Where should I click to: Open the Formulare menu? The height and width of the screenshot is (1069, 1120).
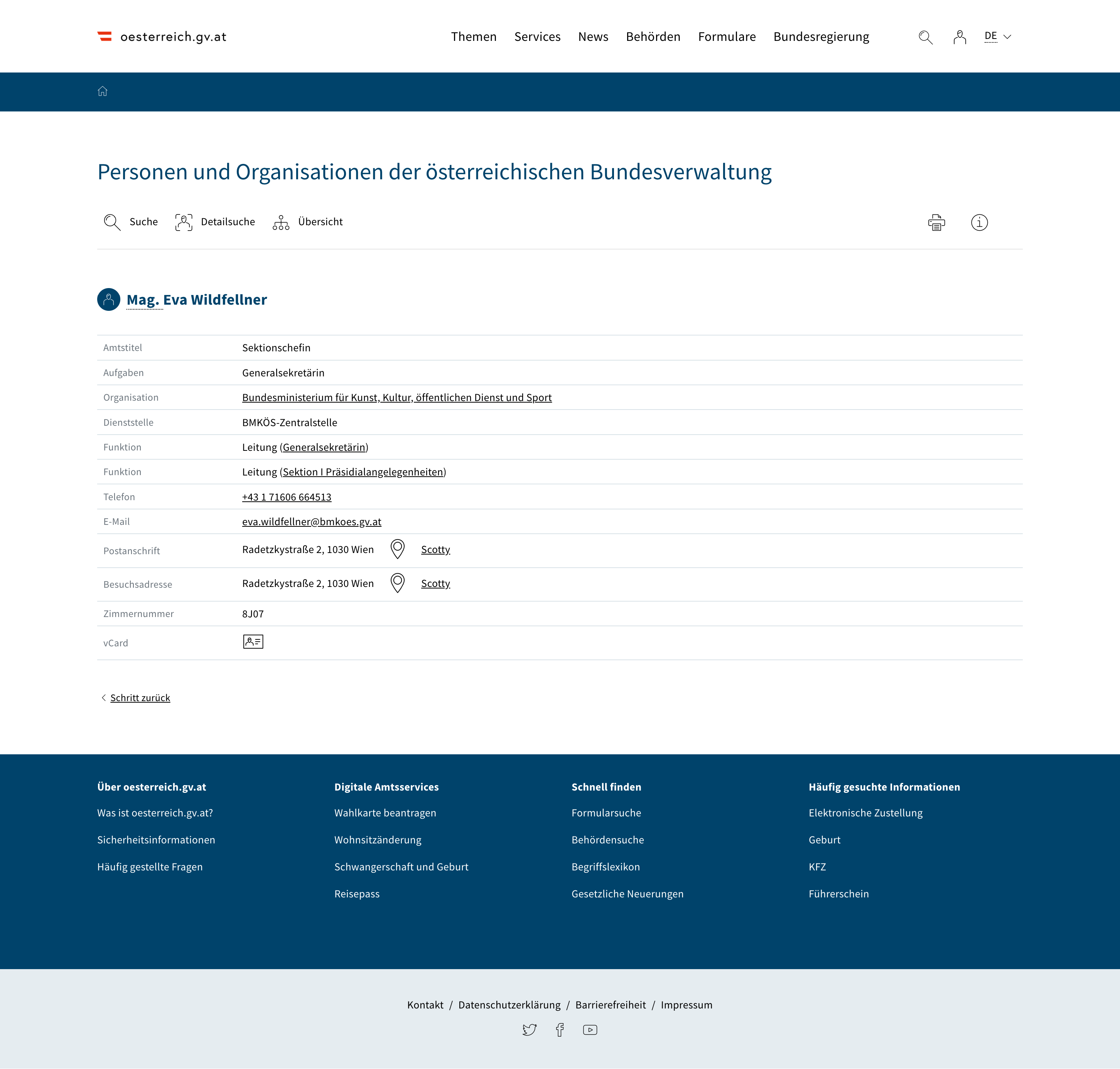[x=727, y=37]
